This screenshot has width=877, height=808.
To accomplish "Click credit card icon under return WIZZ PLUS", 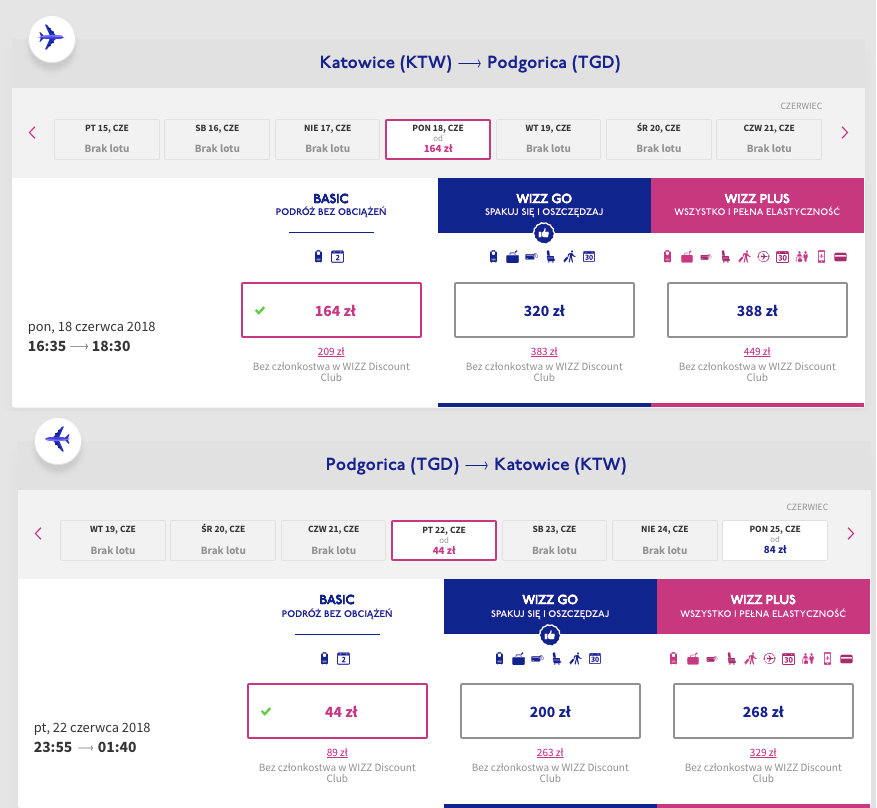I will click(x=846, y=659).
